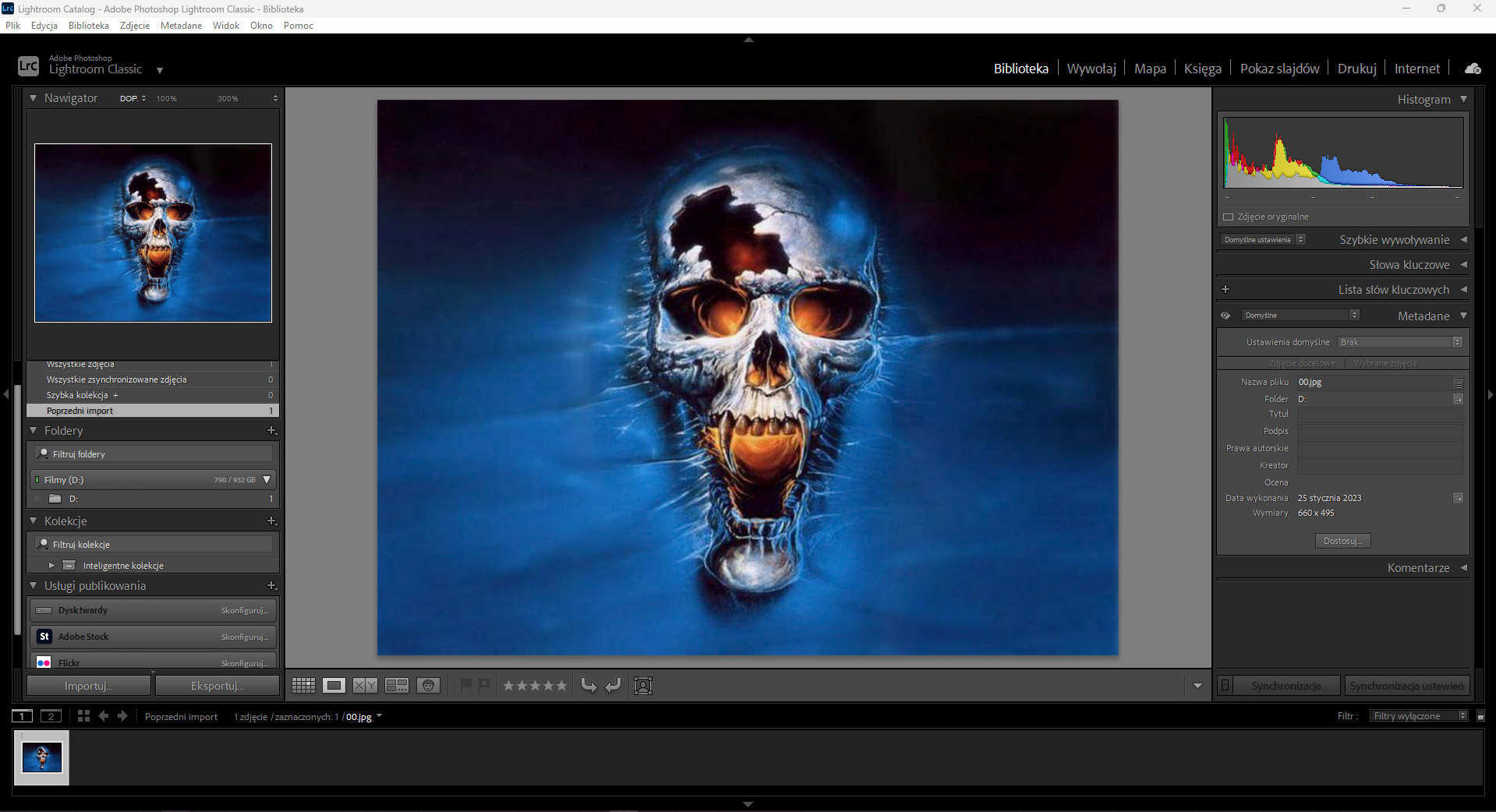Mark the photo as rejected with the flag
Image resolution: width=1496 pixels, height=812 pixels.
(x=484, y=685)
